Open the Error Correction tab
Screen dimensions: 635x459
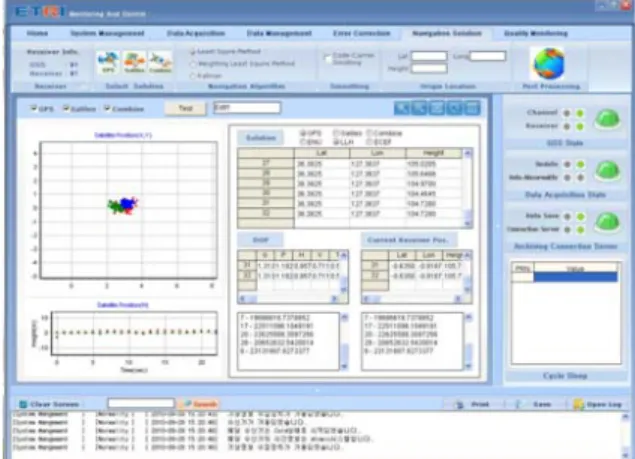coord(362,33)
